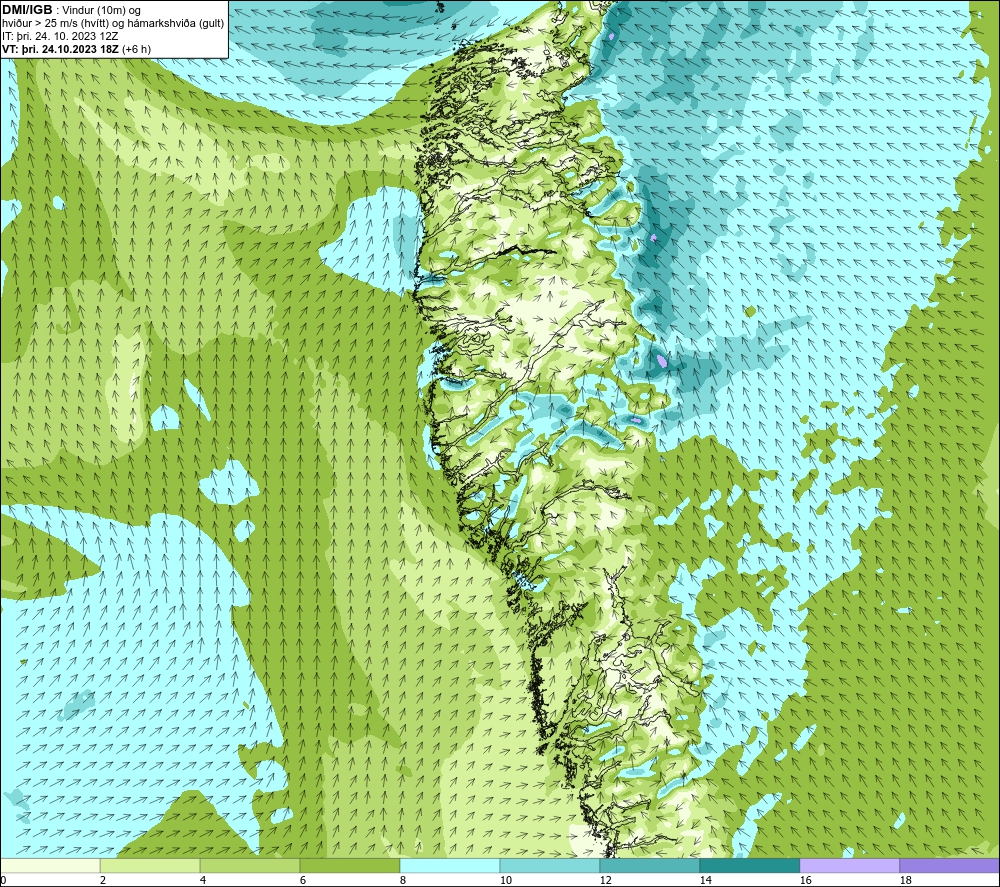Click the lavender 16–18 m/s legend swatch
This screenshot has height=887, width=1000.
(x=849, y=865)
